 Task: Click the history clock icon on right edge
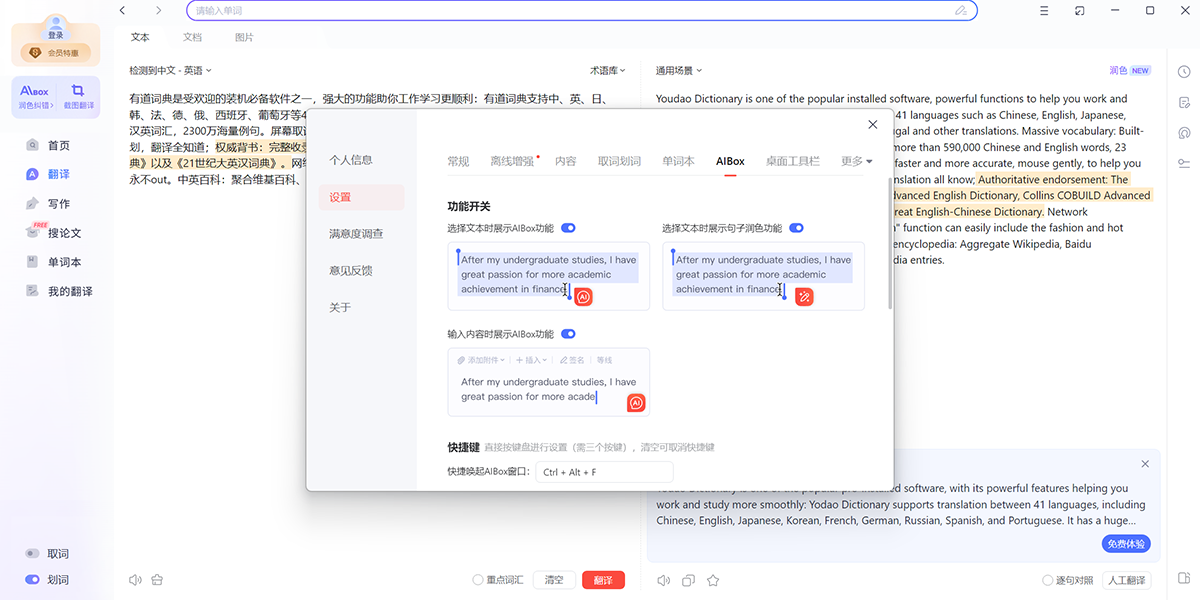1184,72
